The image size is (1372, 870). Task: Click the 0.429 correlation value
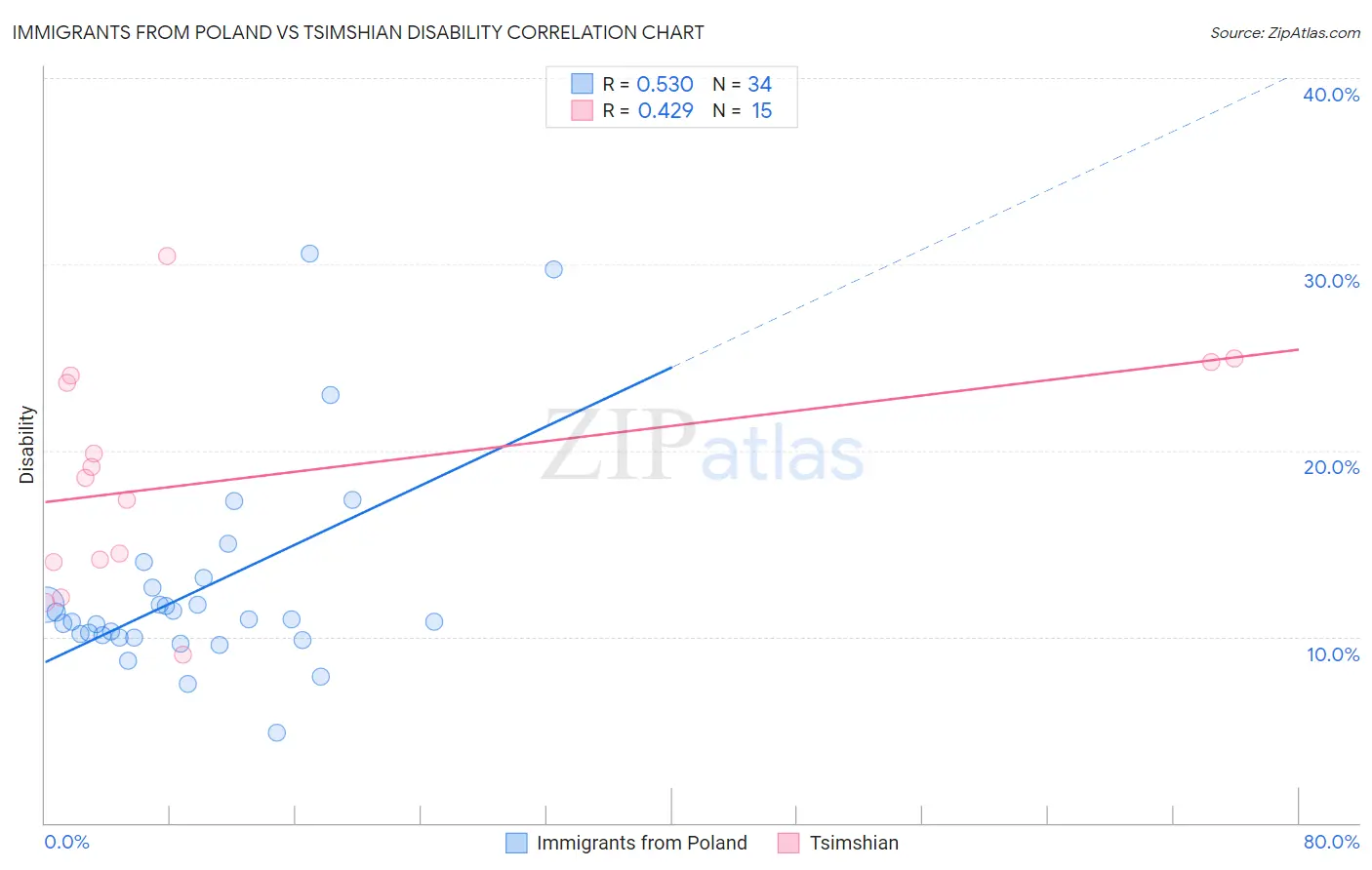666,110
